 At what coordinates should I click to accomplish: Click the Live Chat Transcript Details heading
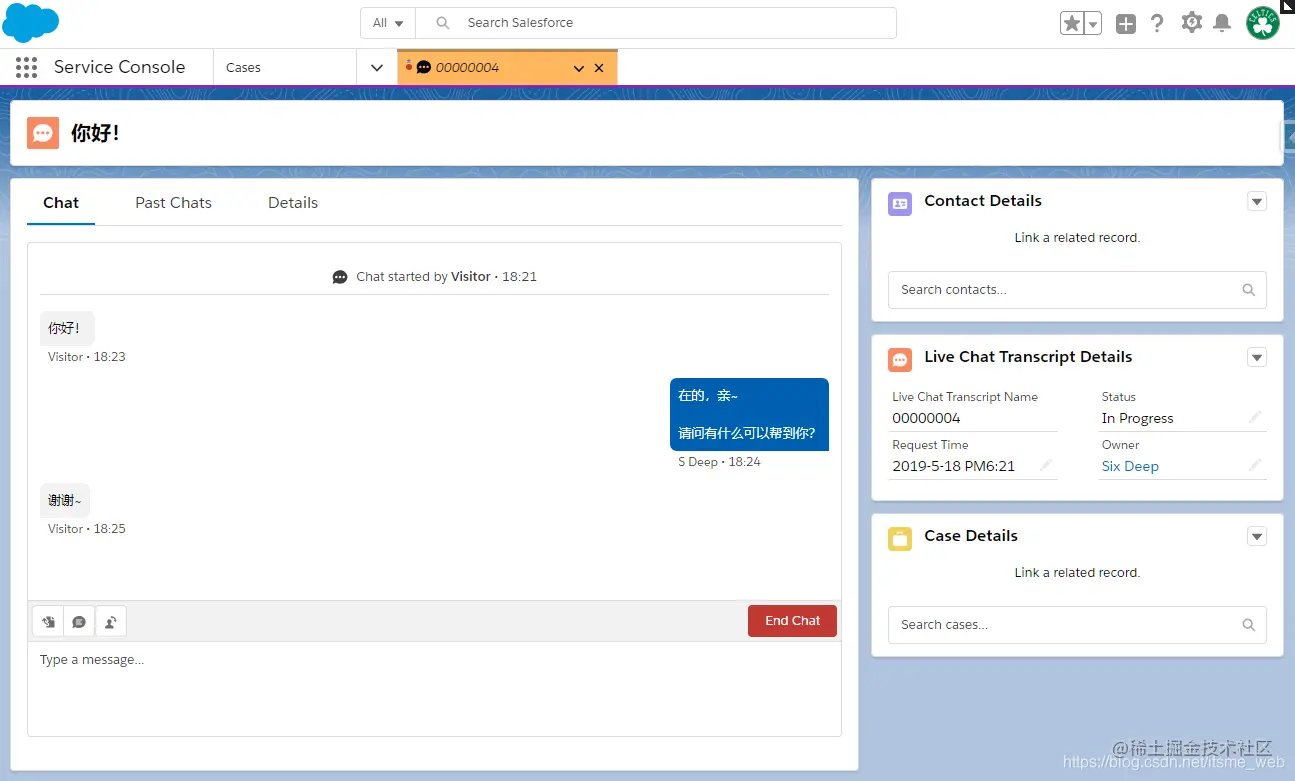tap(1028, 357)
